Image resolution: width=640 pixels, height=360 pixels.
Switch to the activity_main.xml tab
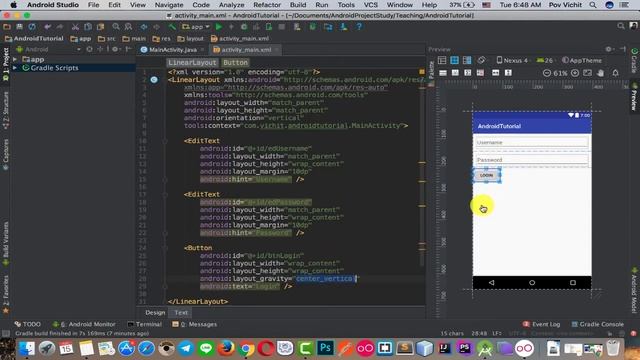pos(246,50)
